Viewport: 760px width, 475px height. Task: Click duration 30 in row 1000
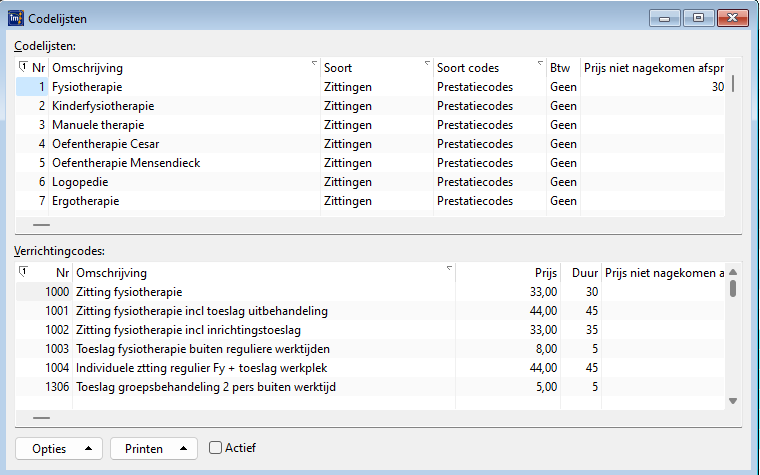(591, 292)
